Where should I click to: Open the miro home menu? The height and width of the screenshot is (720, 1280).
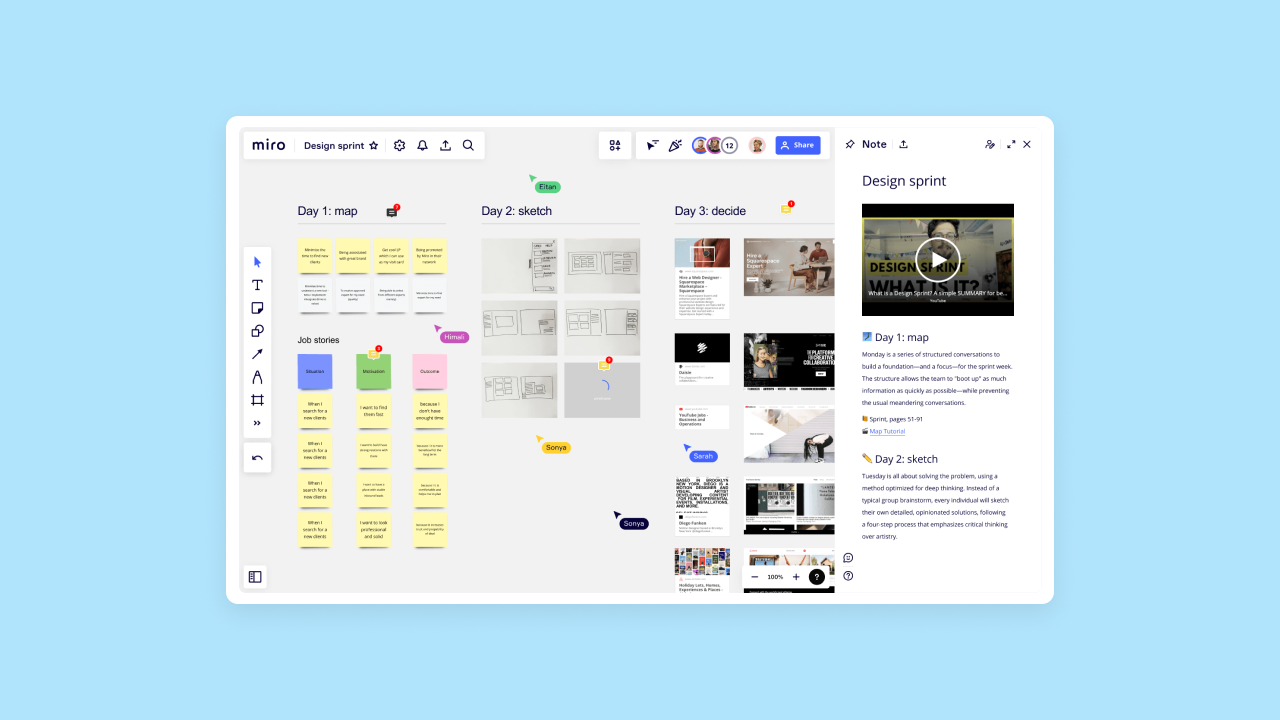pos(268,144)
